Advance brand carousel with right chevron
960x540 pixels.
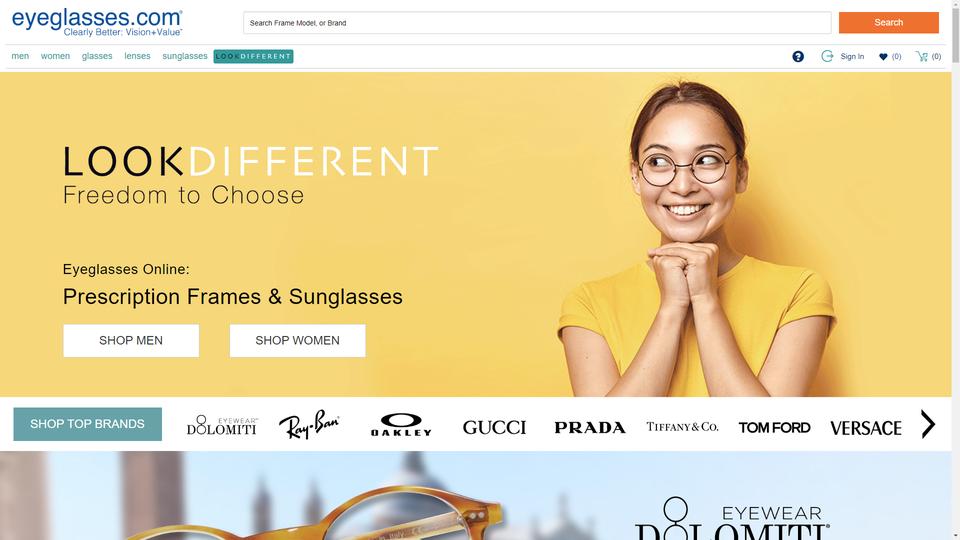(928, 424)
